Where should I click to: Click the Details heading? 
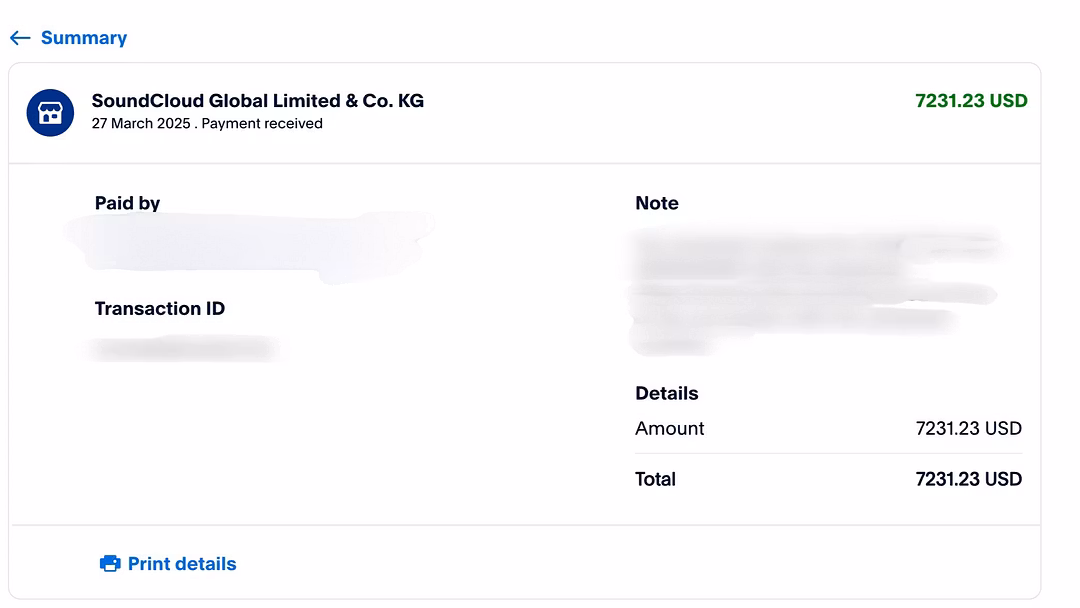point(667,393)
